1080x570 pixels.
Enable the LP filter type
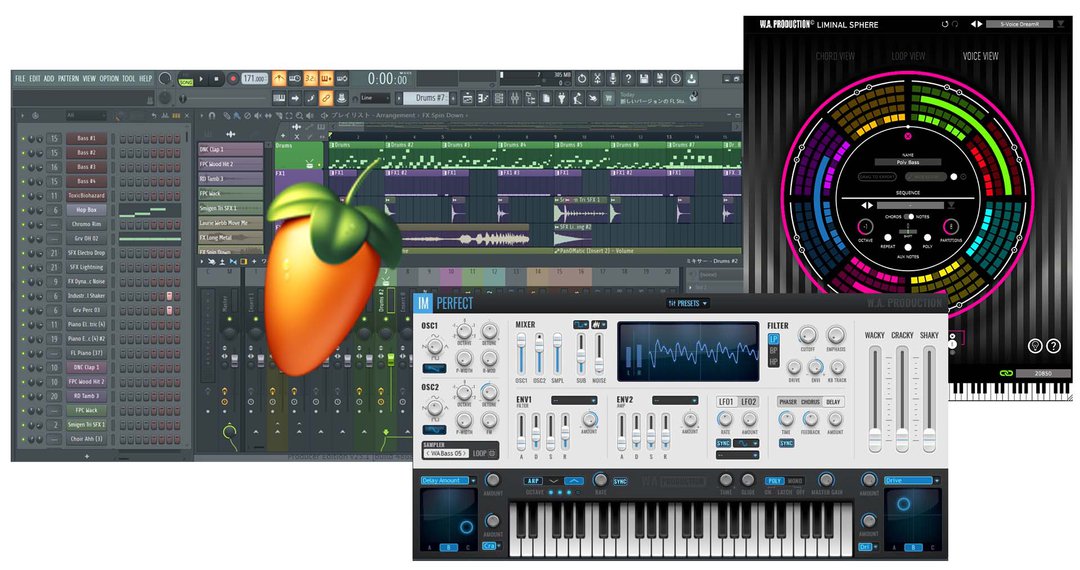coord(773,341)
